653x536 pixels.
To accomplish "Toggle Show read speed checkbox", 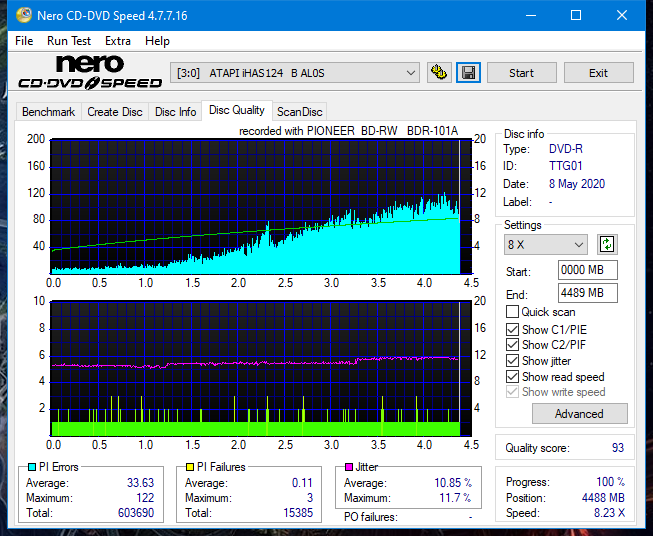I will click(512, 376).
